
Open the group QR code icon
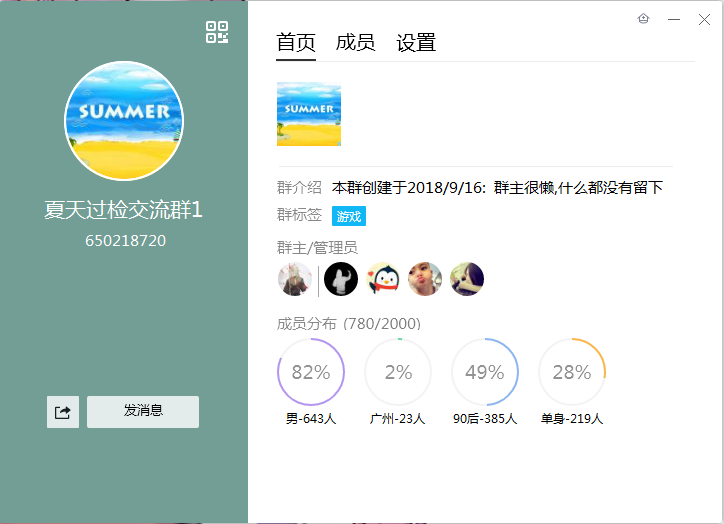tap(217, 32)
